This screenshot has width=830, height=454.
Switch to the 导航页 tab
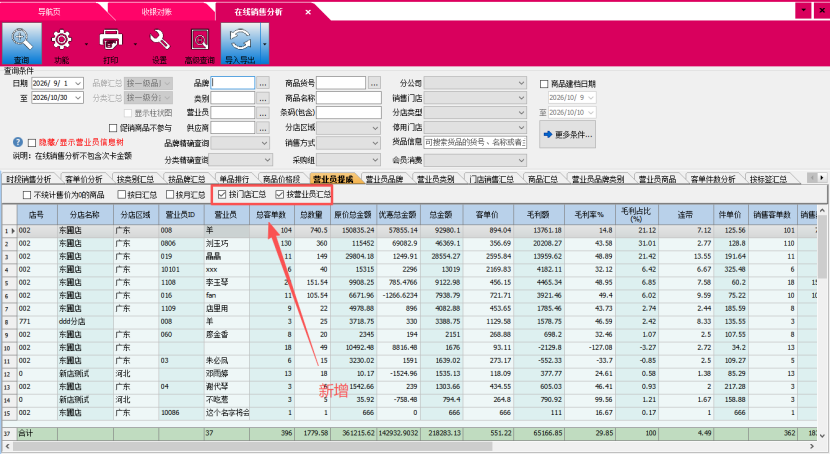(x=49, y=12)
